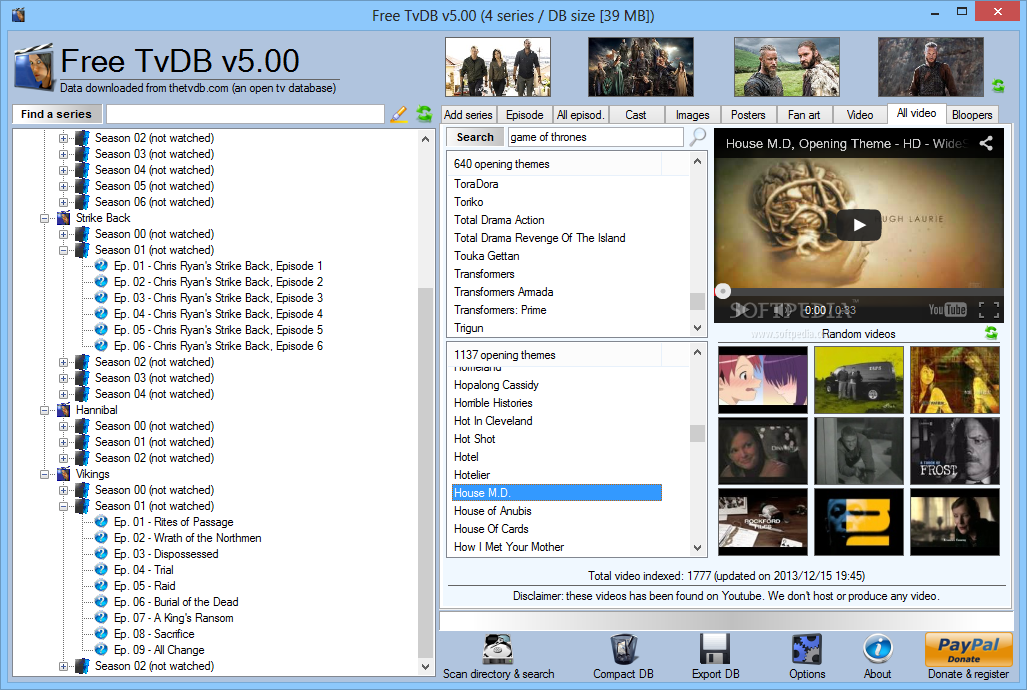Refresh the fan art banner thumbnails
The image size is (1027, 690).
(998, 86)
